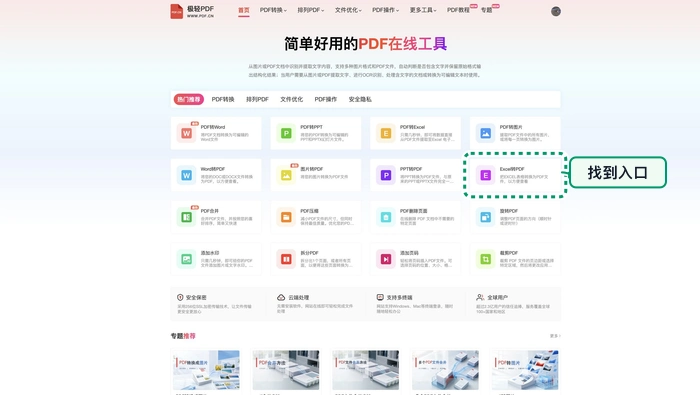Screen dimensions: 700x395
Task: Open the 裁剪PDF tool icon
Action: (x=485, y=259)
